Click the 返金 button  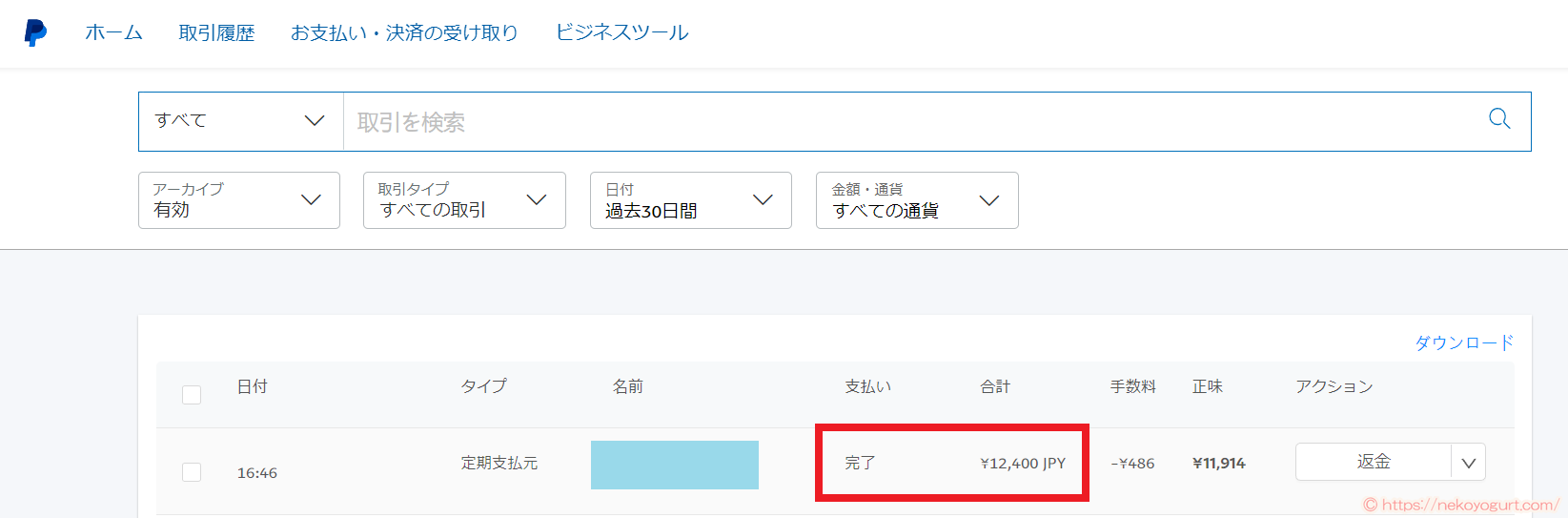(1374, 462)
